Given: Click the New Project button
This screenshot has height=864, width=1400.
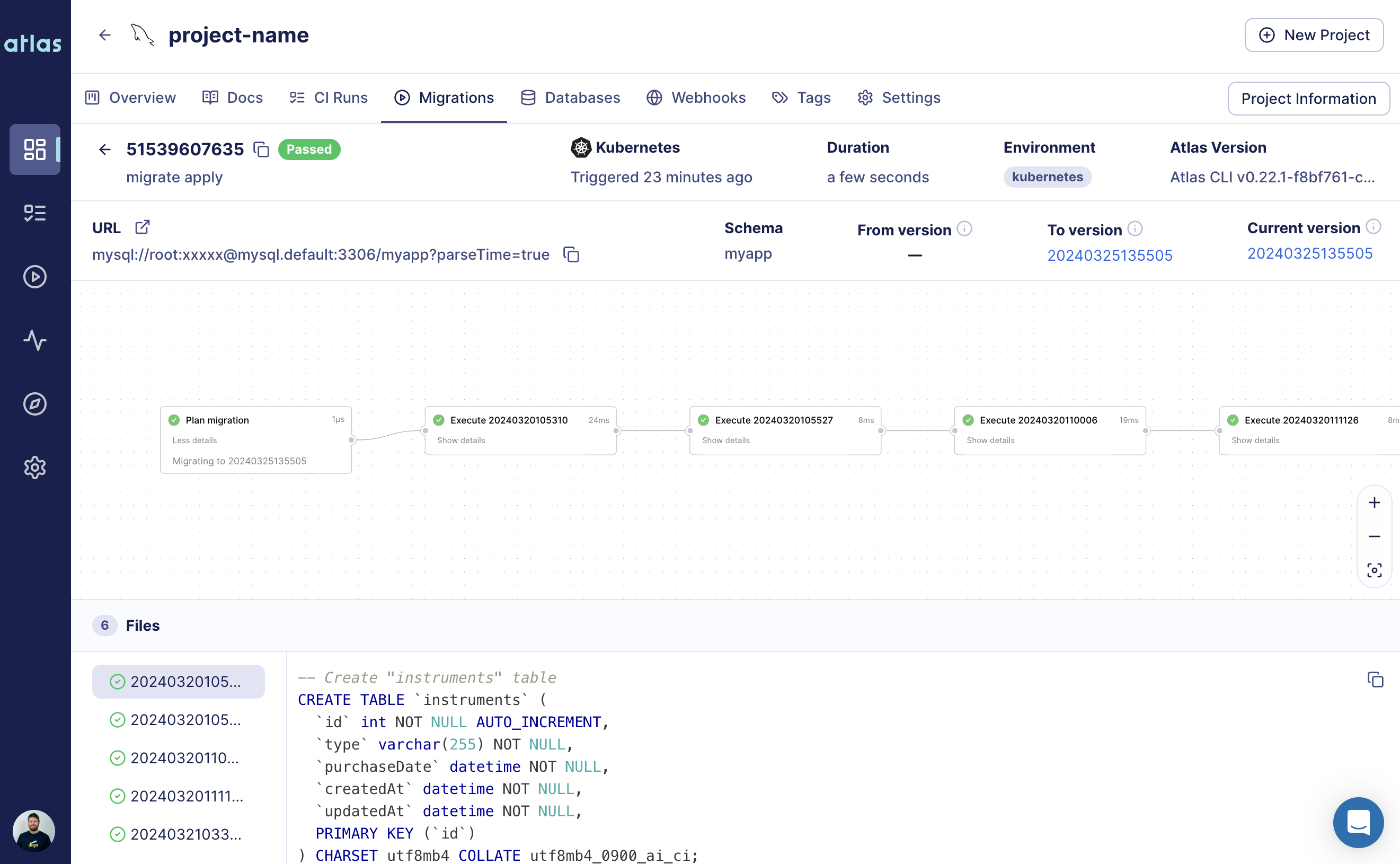Looking at the screenshot, I should 1313,35.
